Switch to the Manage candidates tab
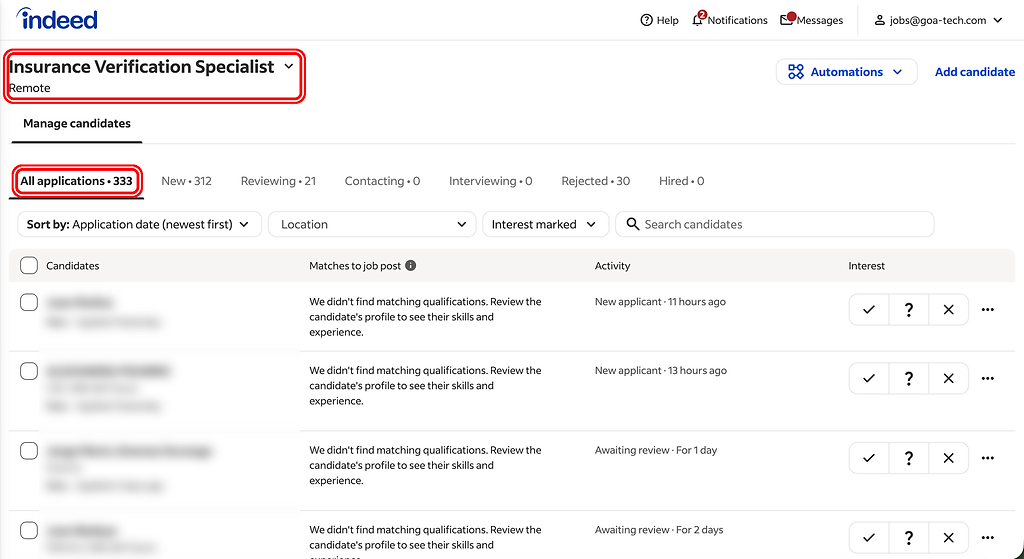 pyautogui.click(x=77, y=123)
